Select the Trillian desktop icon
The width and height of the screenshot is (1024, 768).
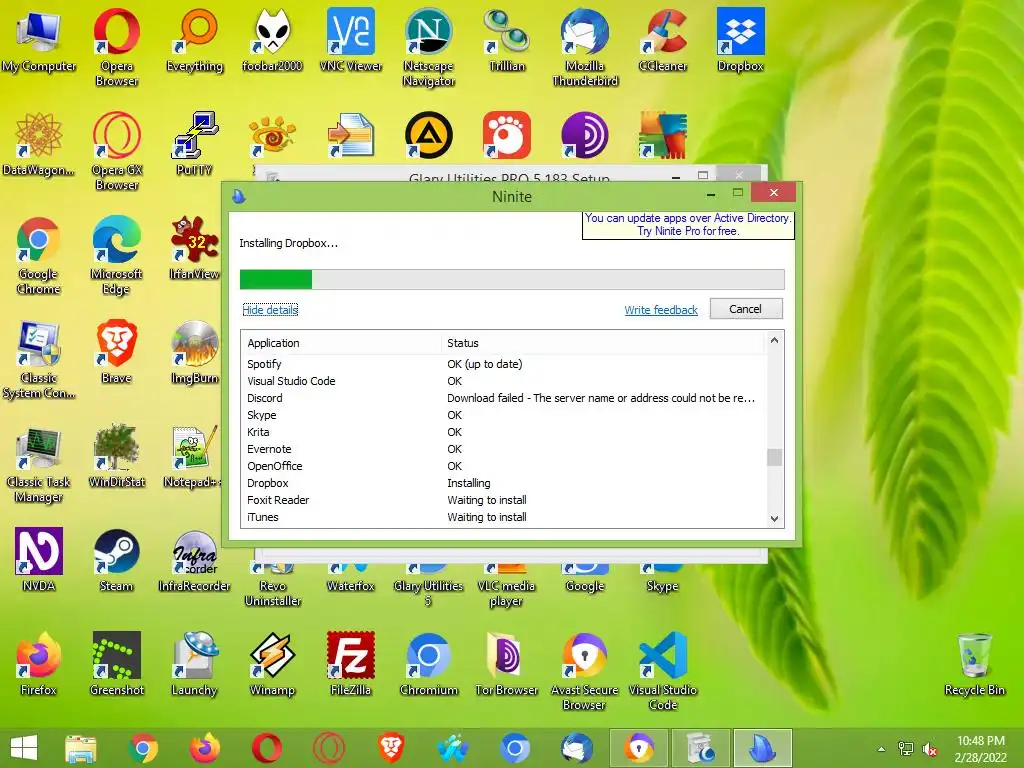click(507, 41)
